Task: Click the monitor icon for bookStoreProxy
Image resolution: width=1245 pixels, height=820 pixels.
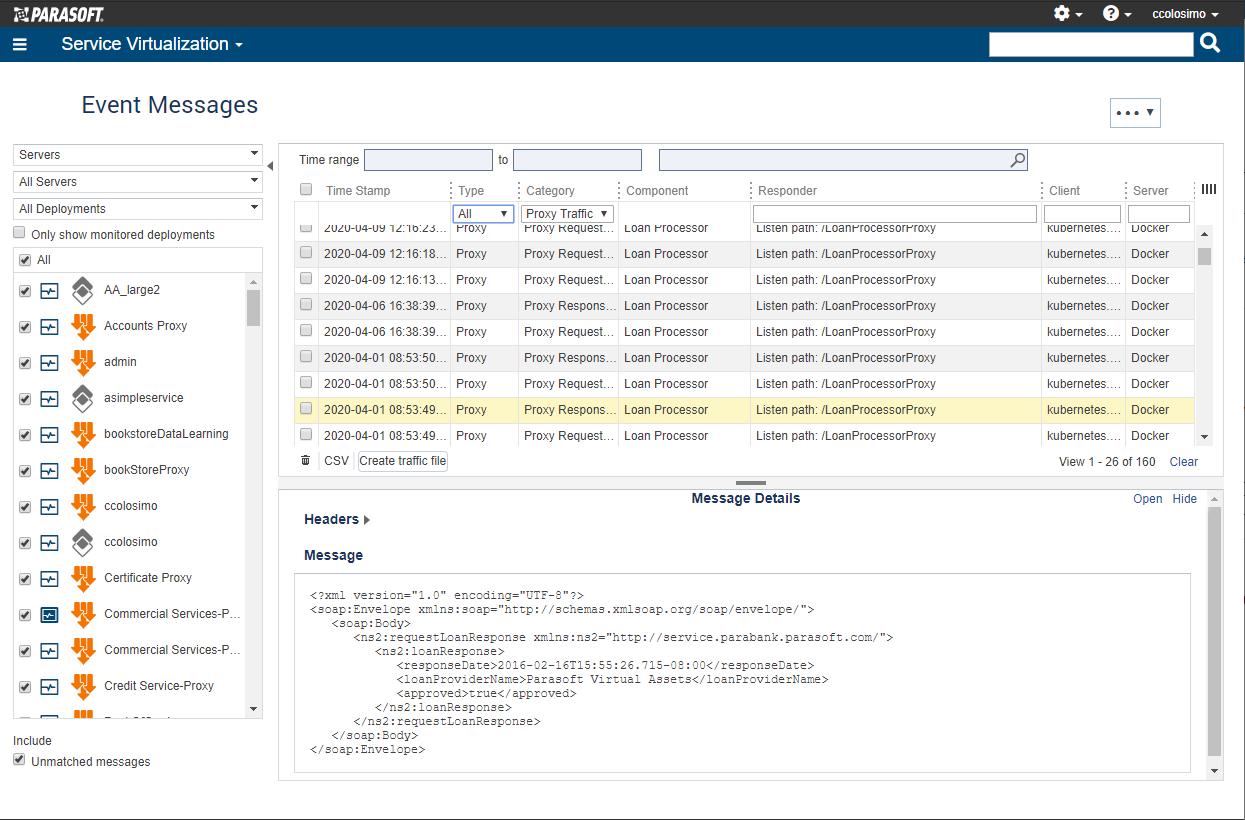Action: click(x=49, y=471)
